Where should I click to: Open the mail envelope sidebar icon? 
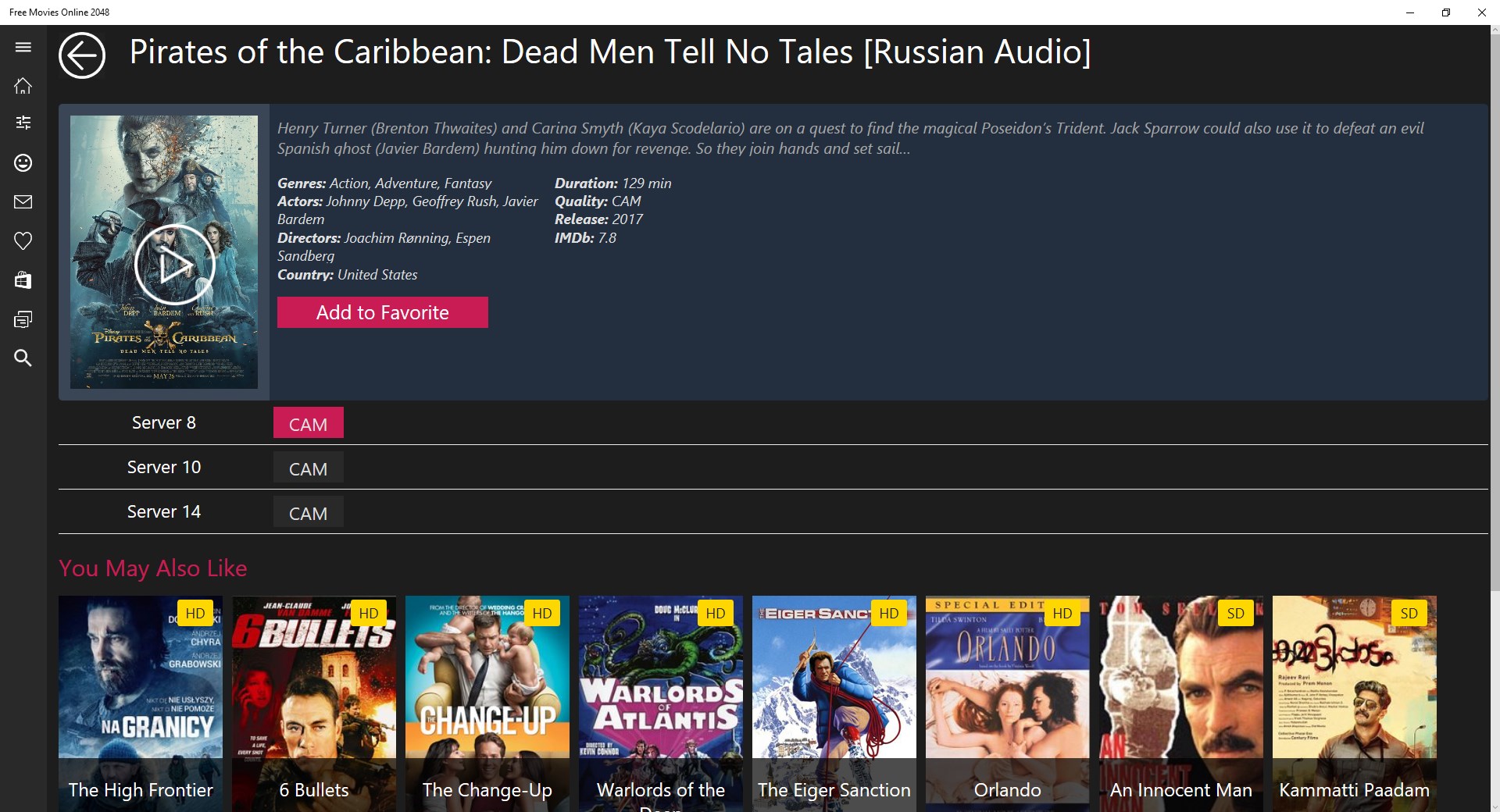tap(23, 202)
